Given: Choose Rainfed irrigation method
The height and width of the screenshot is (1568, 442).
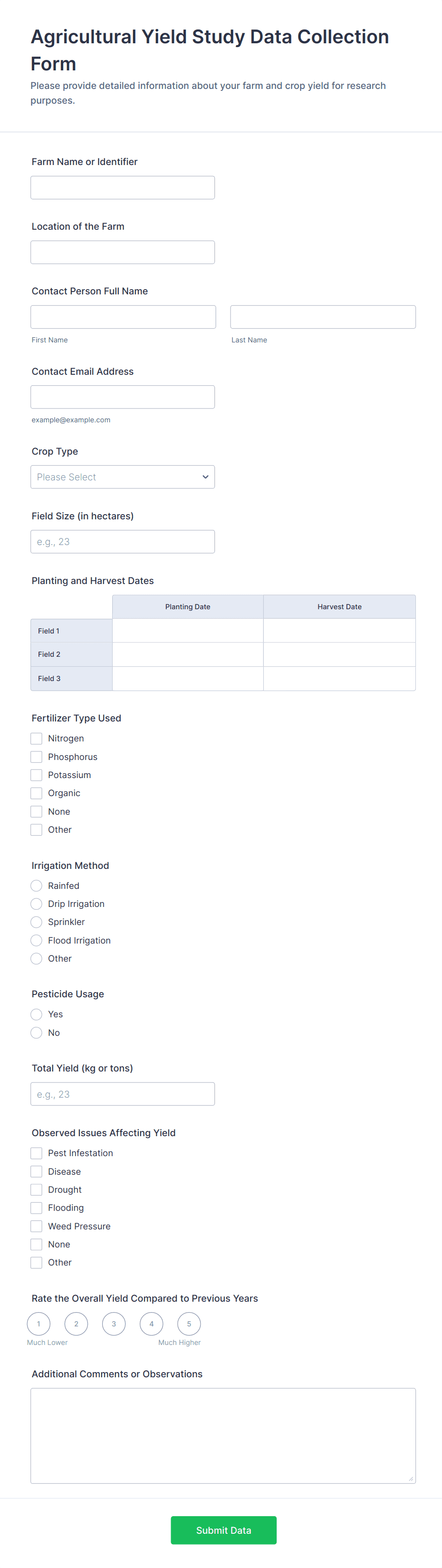Looking at the screenshot, I should point(37,886).
